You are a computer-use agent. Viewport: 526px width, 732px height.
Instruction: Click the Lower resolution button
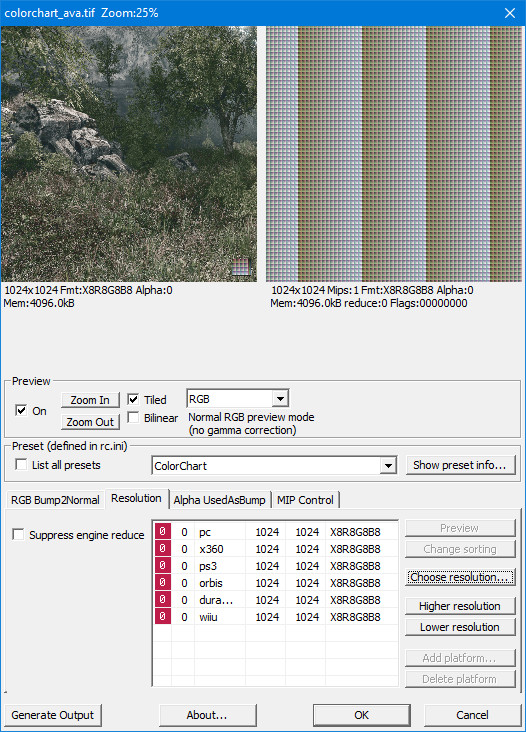[x=460, y=627]
